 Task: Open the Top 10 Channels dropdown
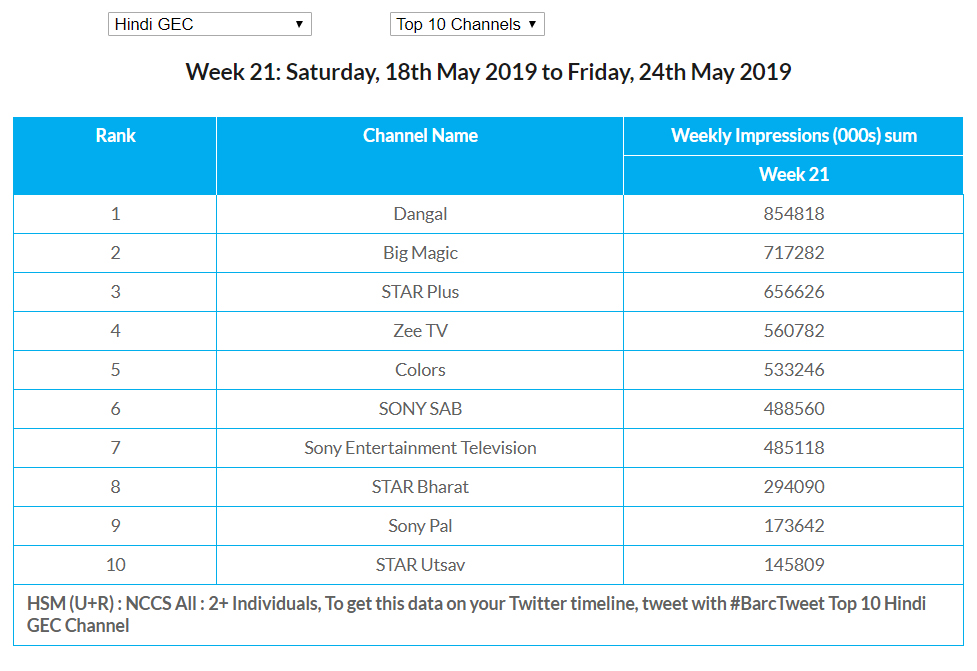(466, 24)
